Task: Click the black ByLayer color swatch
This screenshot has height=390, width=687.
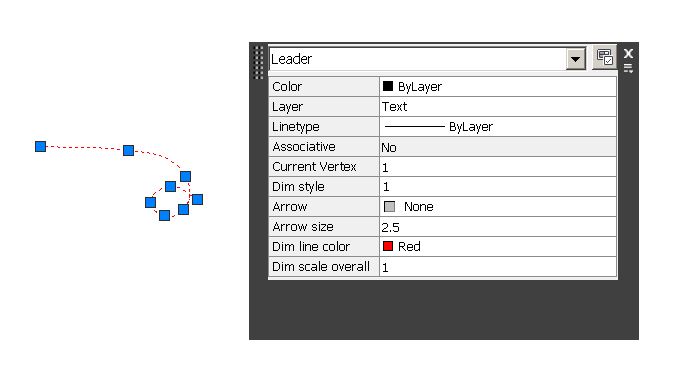Action: coord(388,86)
